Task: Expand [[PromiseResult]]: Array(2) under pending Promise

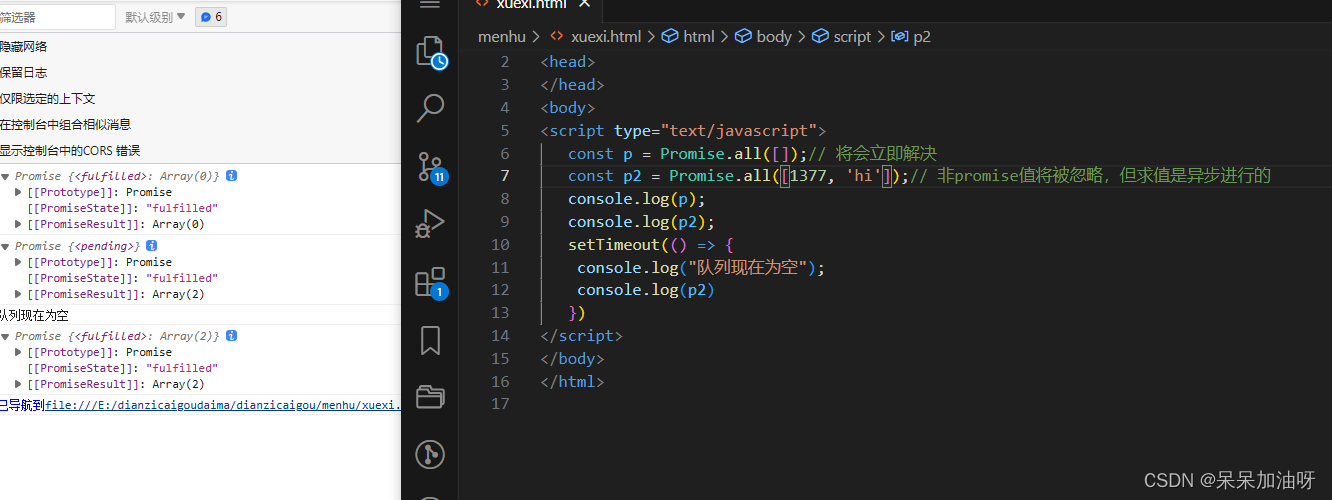Action: pyautogui.click(x=19, y=294)
